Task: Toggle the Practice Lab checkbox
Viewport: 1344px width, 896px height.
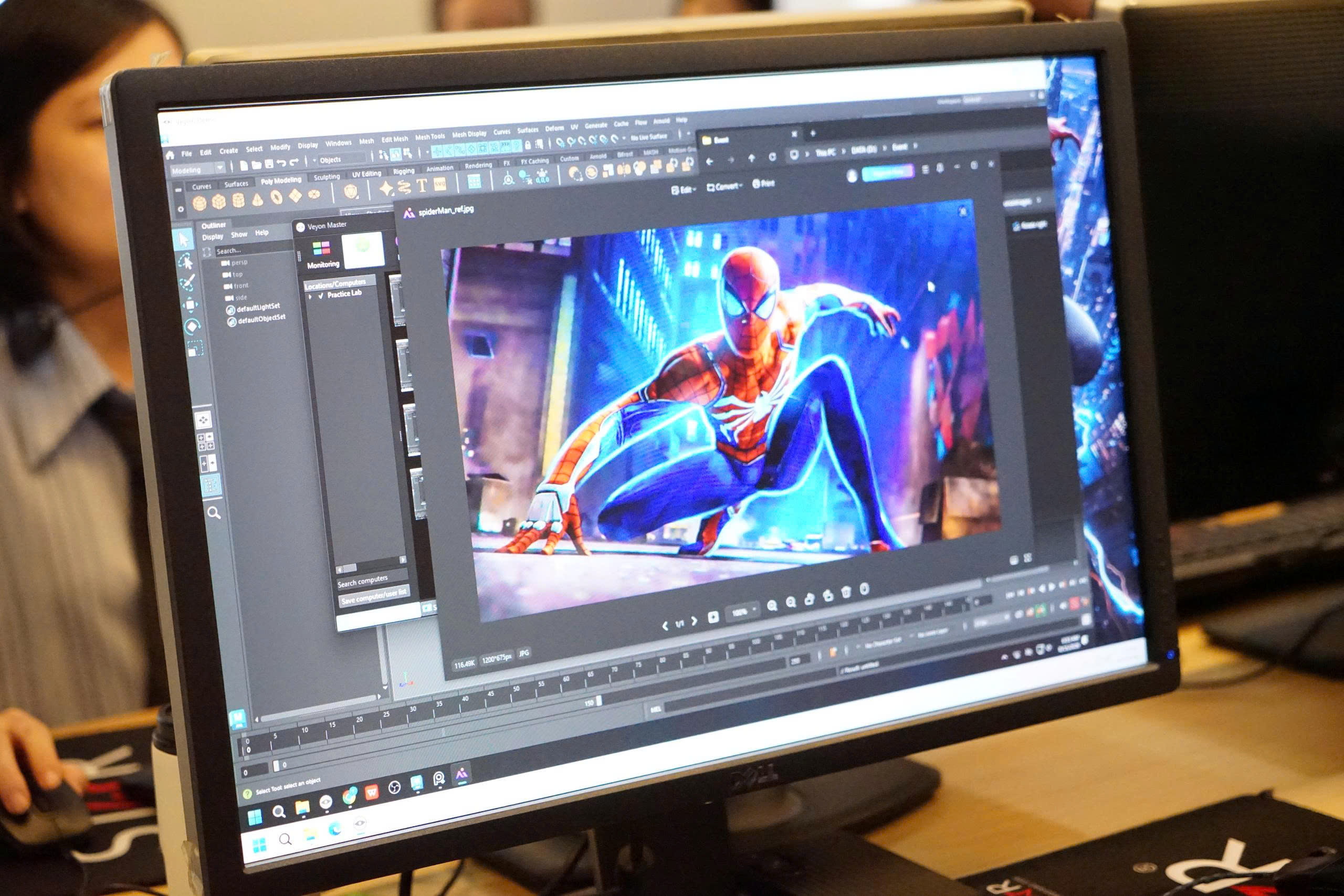Action: [x=321, y=296]
